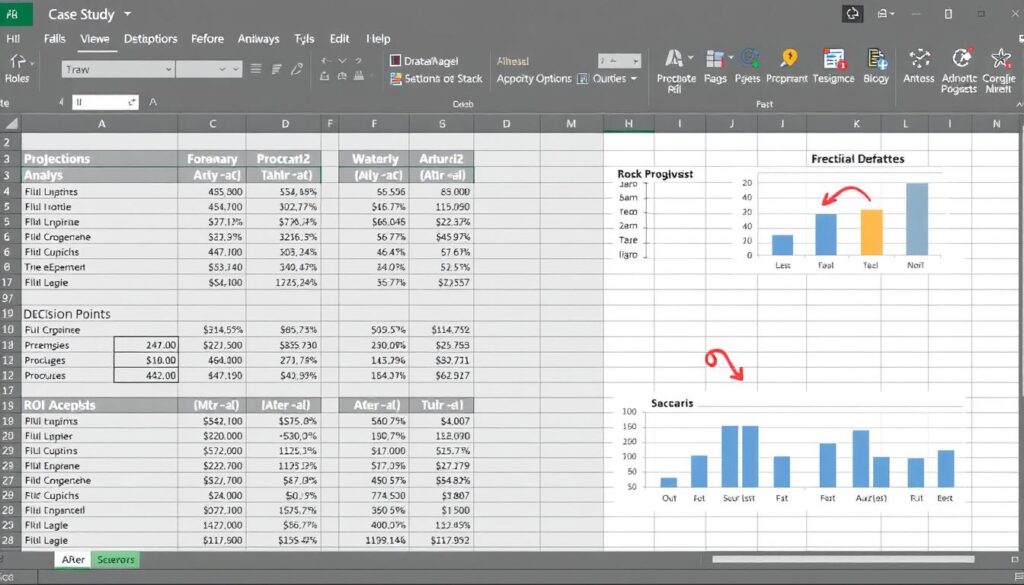Select the Fags icon in the ribbon
The image size is (1024, 585).
click(713, 62)
